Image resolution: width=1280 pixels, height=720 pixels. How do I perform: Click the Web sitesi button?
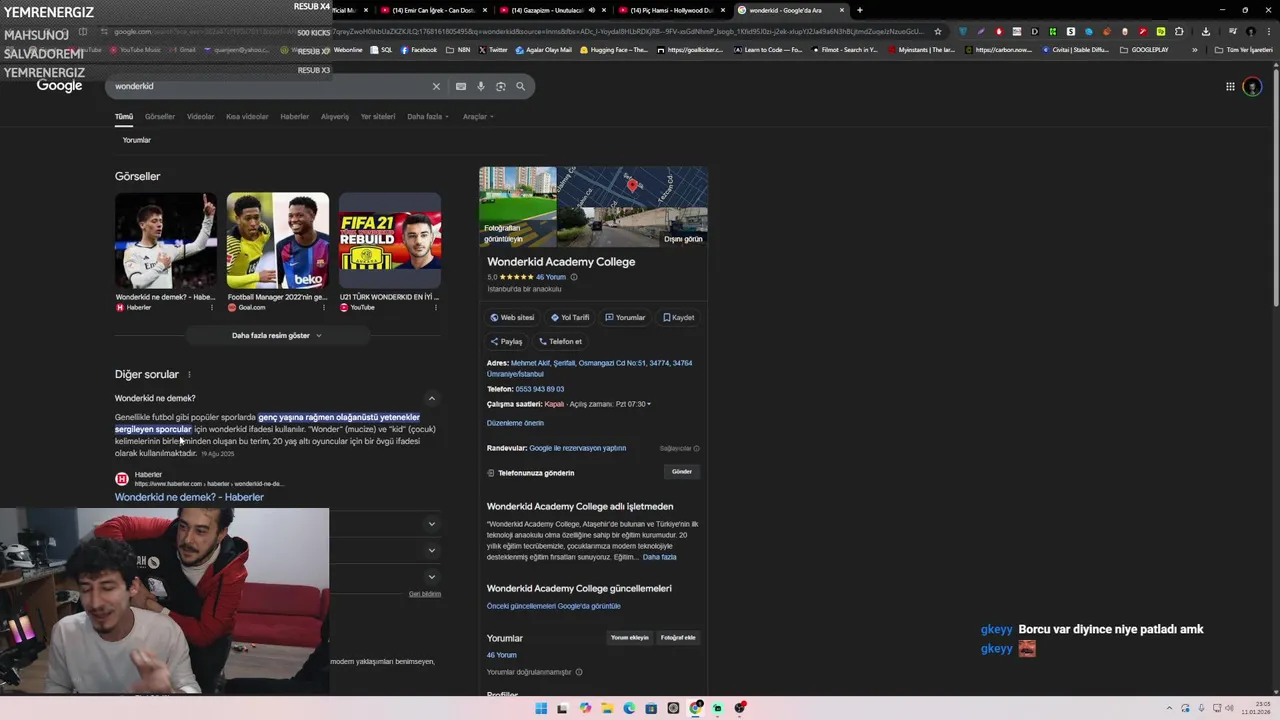tap(512, 318)
